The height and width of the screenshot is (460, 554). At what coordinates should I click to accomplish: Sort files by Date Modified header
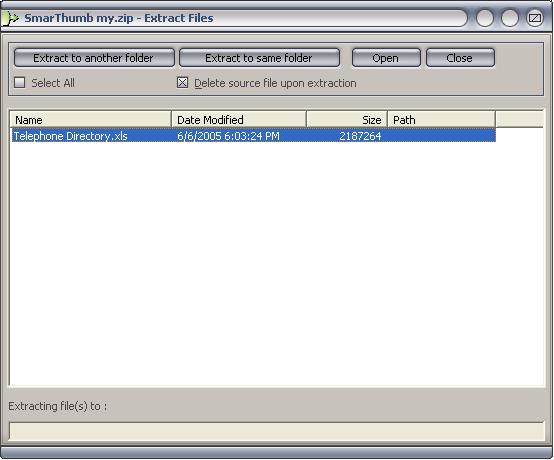tap(239, 119)
